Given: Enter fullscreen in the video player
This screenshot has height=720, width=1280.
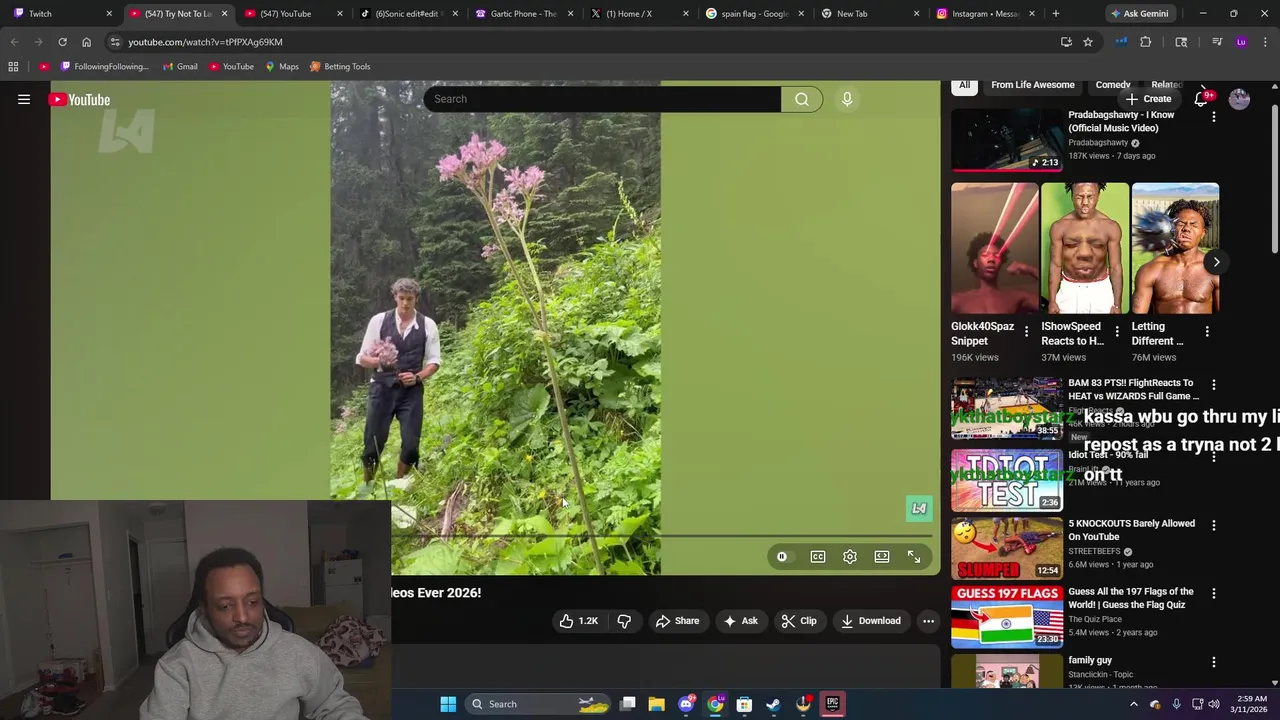Looking at the screenshot, I should tap(914, 557).
